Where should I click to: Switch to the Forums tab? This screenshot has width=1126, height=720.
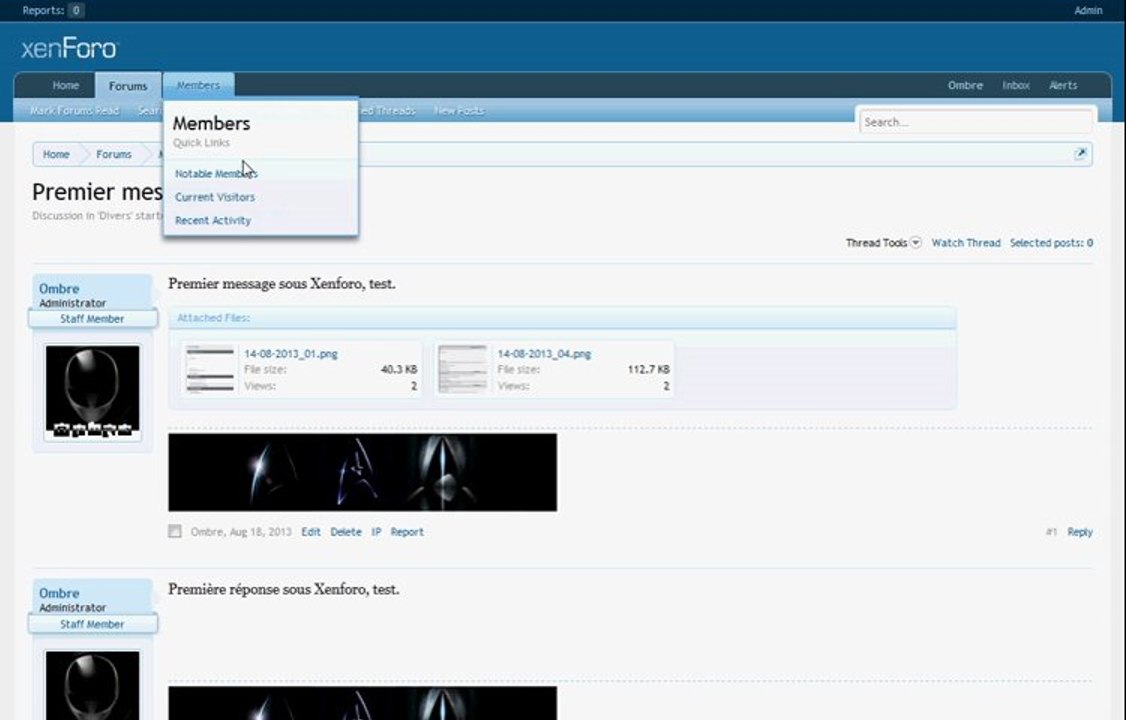click(128, 85)
